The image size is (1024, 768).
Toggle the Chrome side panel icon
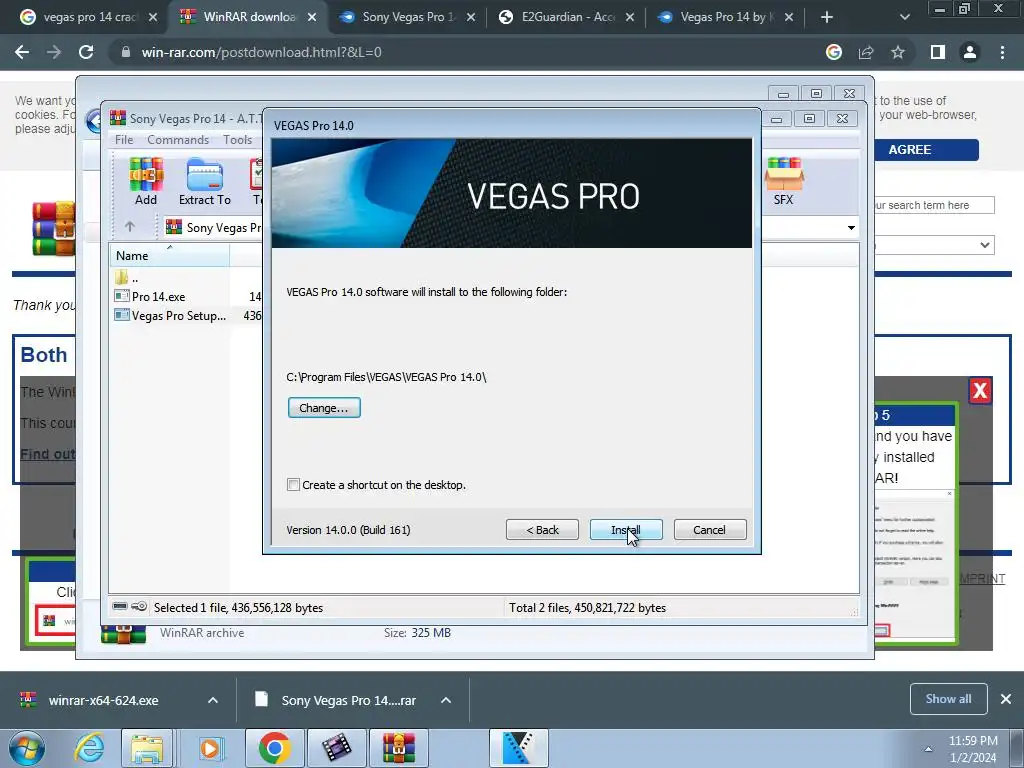pos(938,52)
